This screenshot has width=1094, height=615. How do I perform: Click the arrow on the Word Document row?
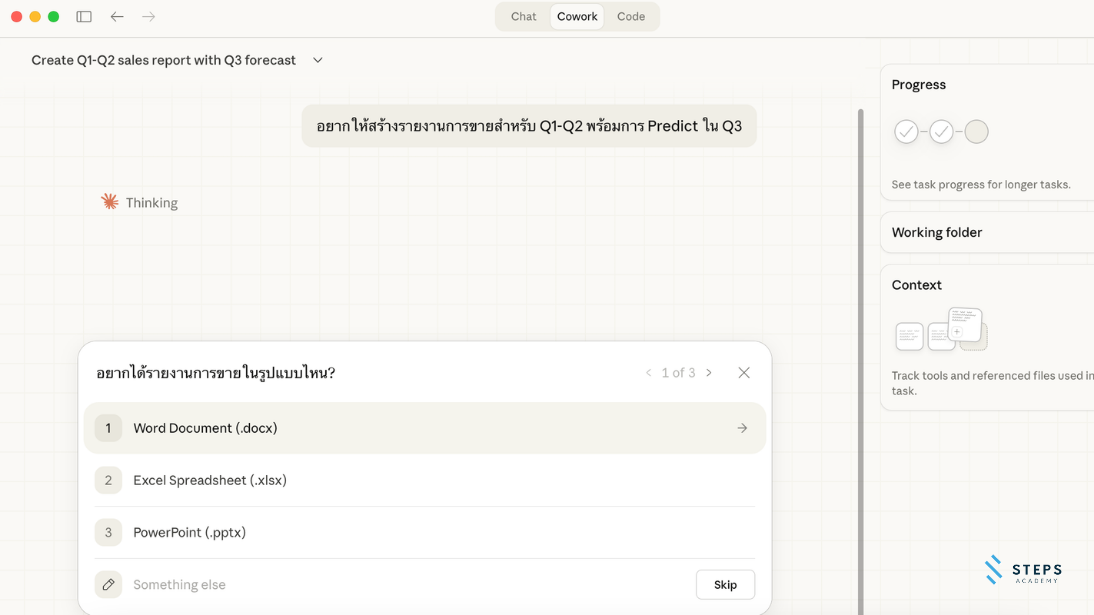pyautogui.click(x=742, y=427)
